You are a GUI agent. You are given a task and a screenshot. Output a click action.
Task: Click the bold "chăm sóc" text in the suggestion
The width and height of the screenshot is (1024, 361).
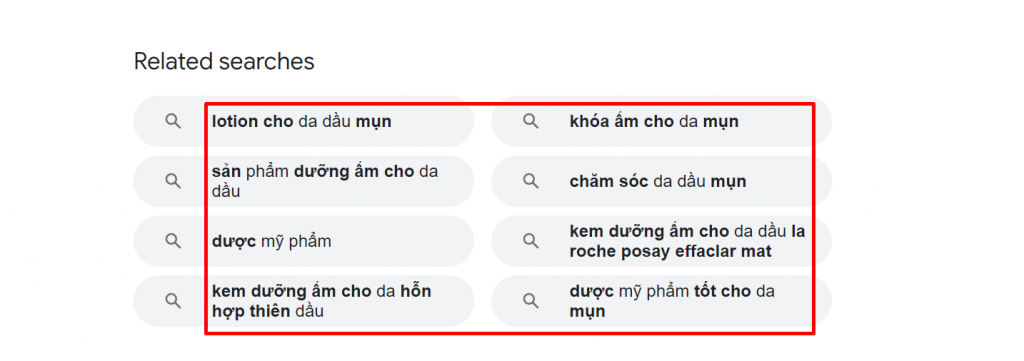(x=609, y=181)
